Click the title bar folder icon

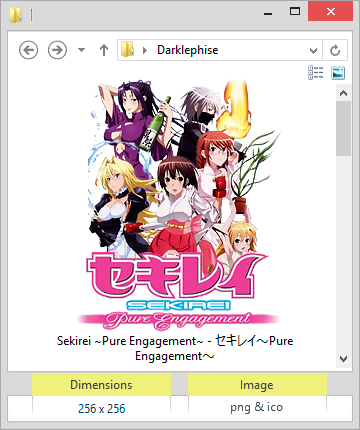(15, 15)
